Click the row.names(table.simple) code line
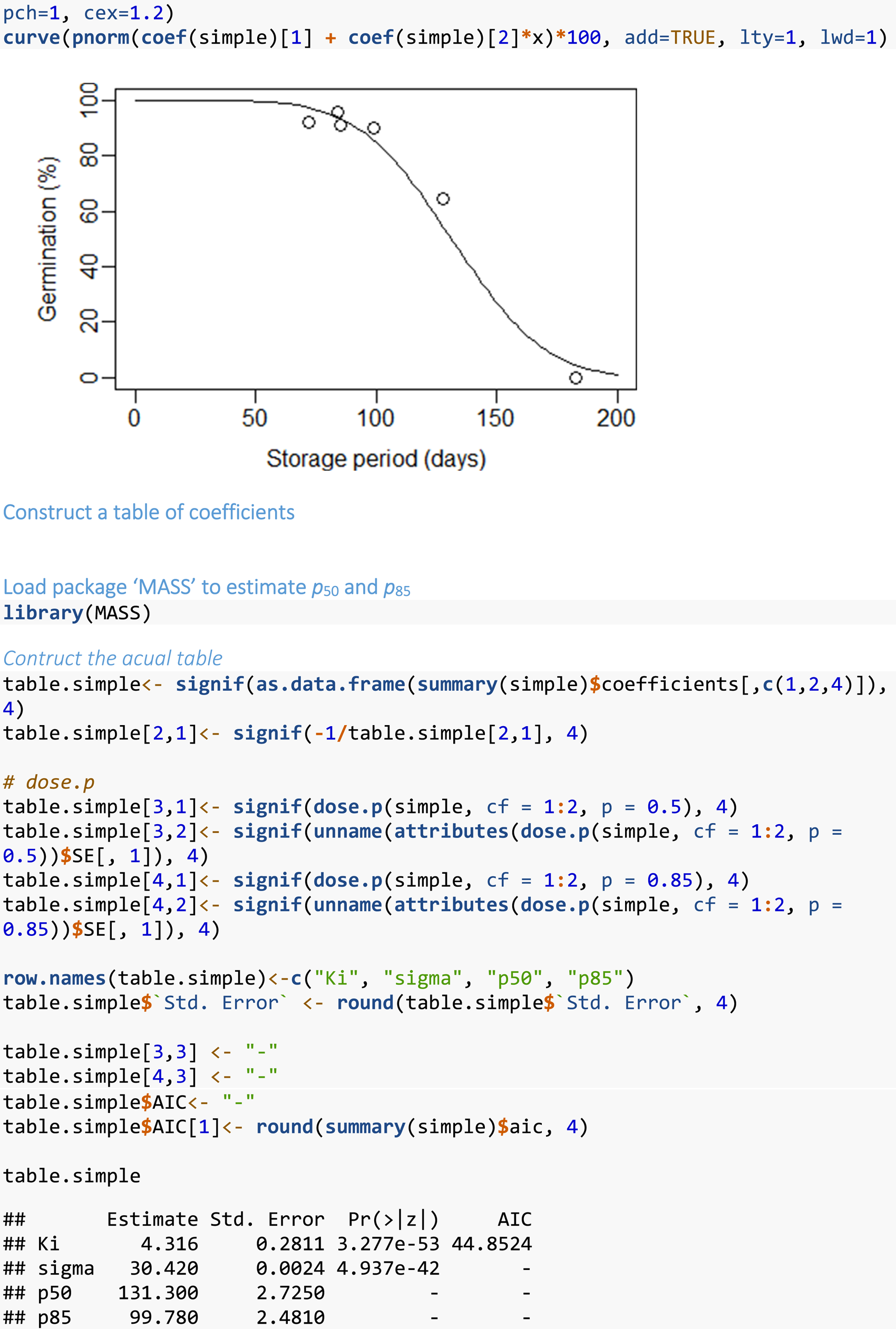Screen dimensions: 896x1329 click(x=319, y=978)
